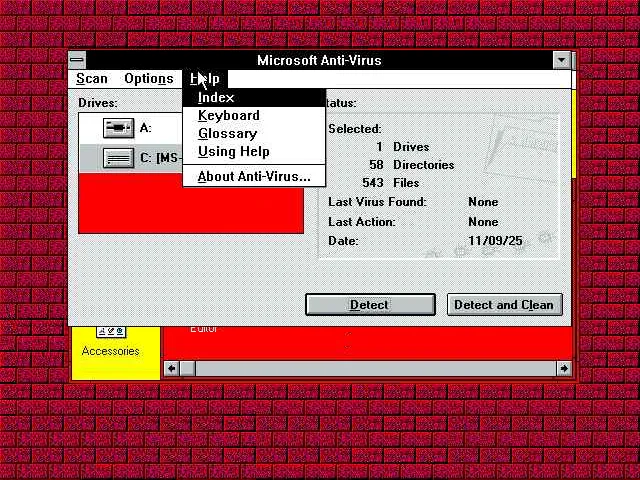The width and height of the screenshot is (640, 480).
Task: Click the 'Drives:' label
Action: point(98,103)
